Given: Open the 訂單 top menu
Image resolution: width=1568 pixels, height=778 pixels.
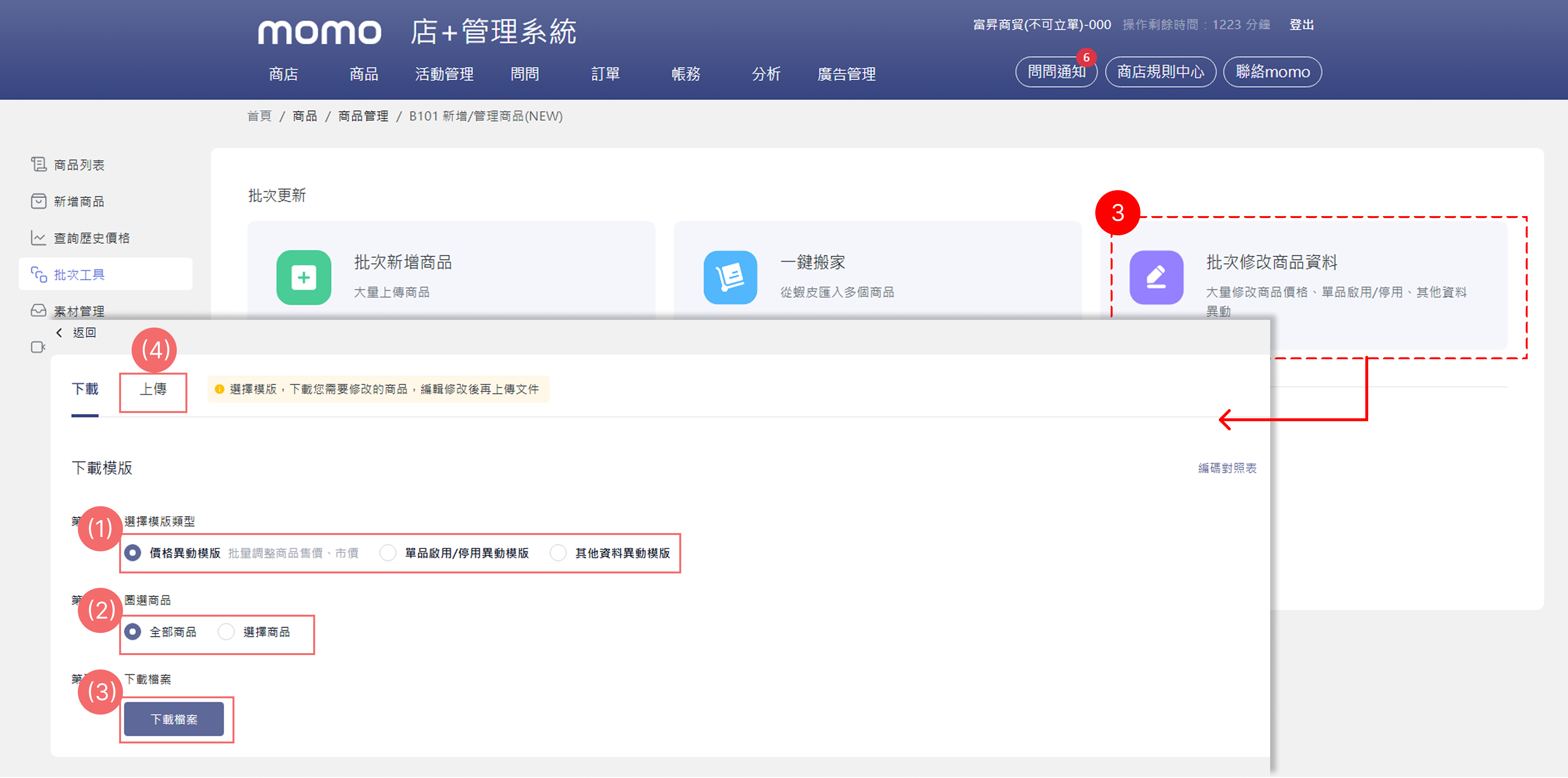Looking at the screenshot, I should [x=605, y=74].
